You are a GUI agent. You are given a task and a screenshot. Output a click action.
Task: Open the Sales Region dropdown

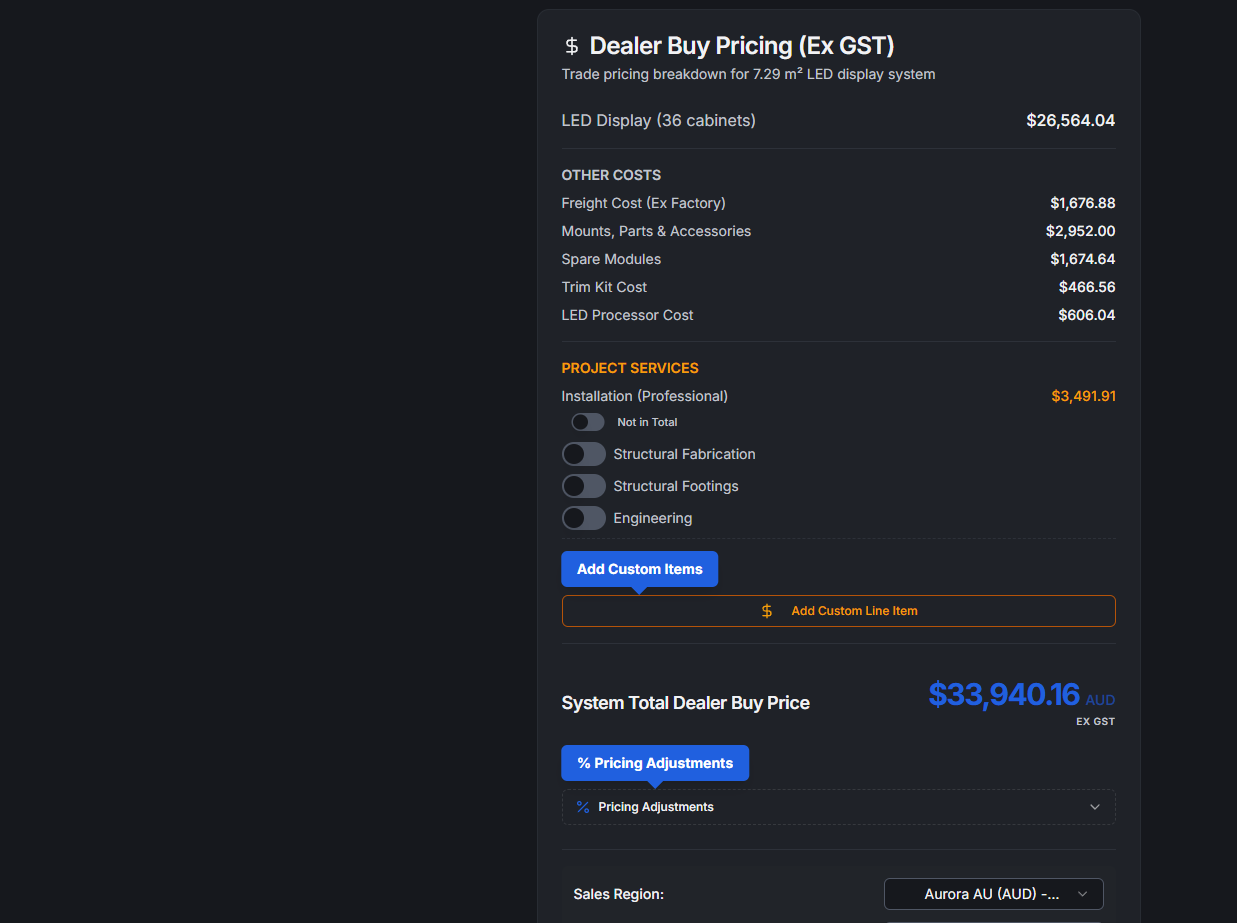pyautogui.click(x=993, y=893)
